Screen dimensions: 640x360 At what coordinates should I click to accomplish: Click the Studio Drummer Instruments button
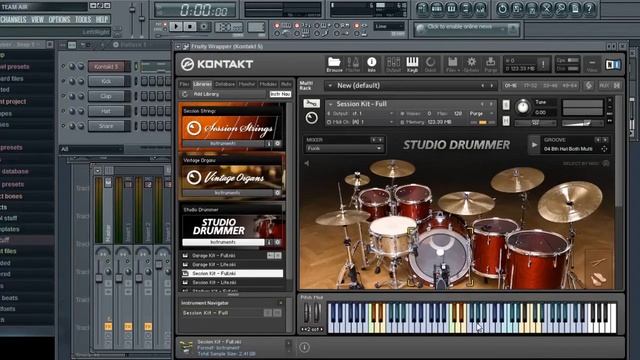pos(223,242)
